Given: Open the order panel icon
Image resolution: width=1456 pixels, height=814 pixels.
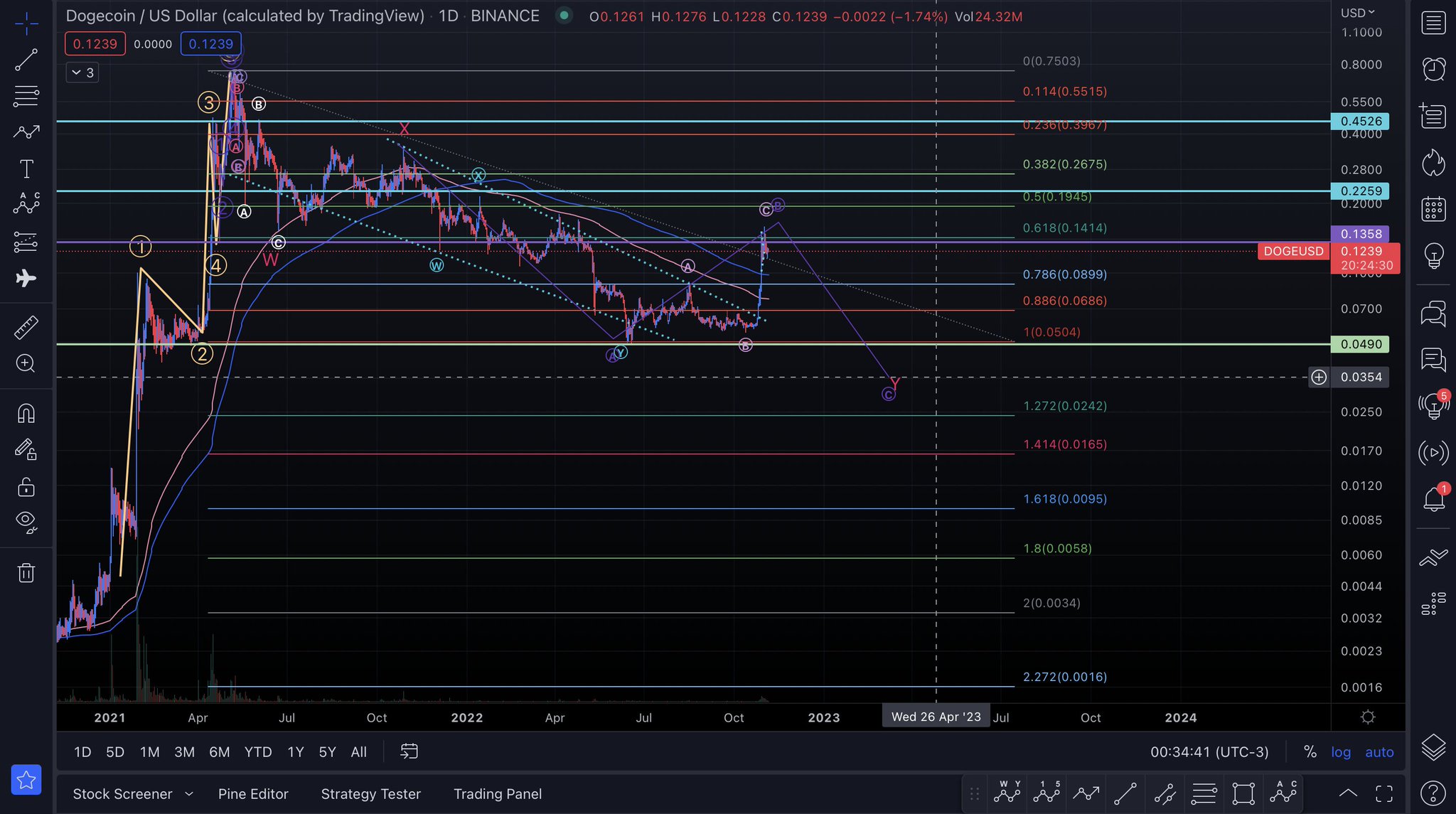Looking at the screenshot, I should (x=1433, y=557).
